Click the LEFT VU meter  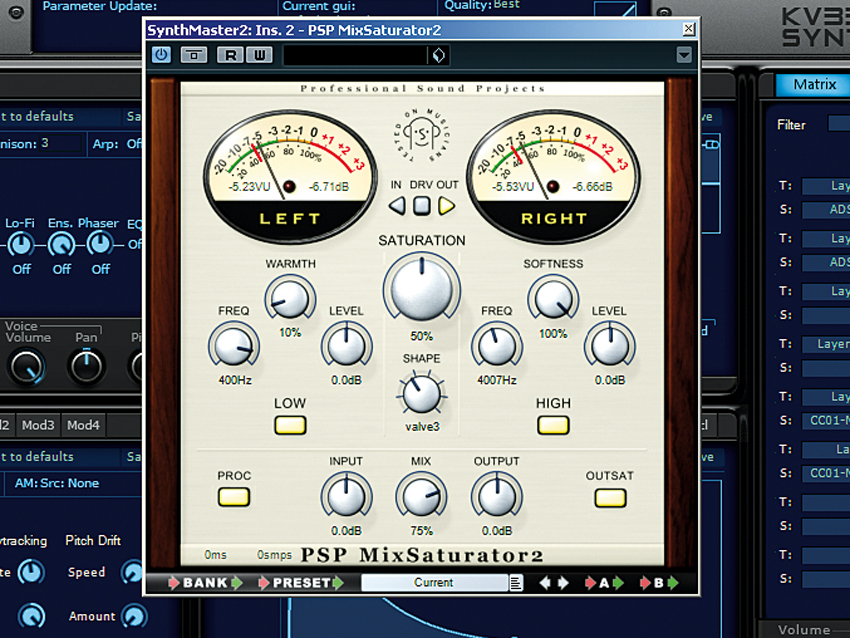coord(290,176)
